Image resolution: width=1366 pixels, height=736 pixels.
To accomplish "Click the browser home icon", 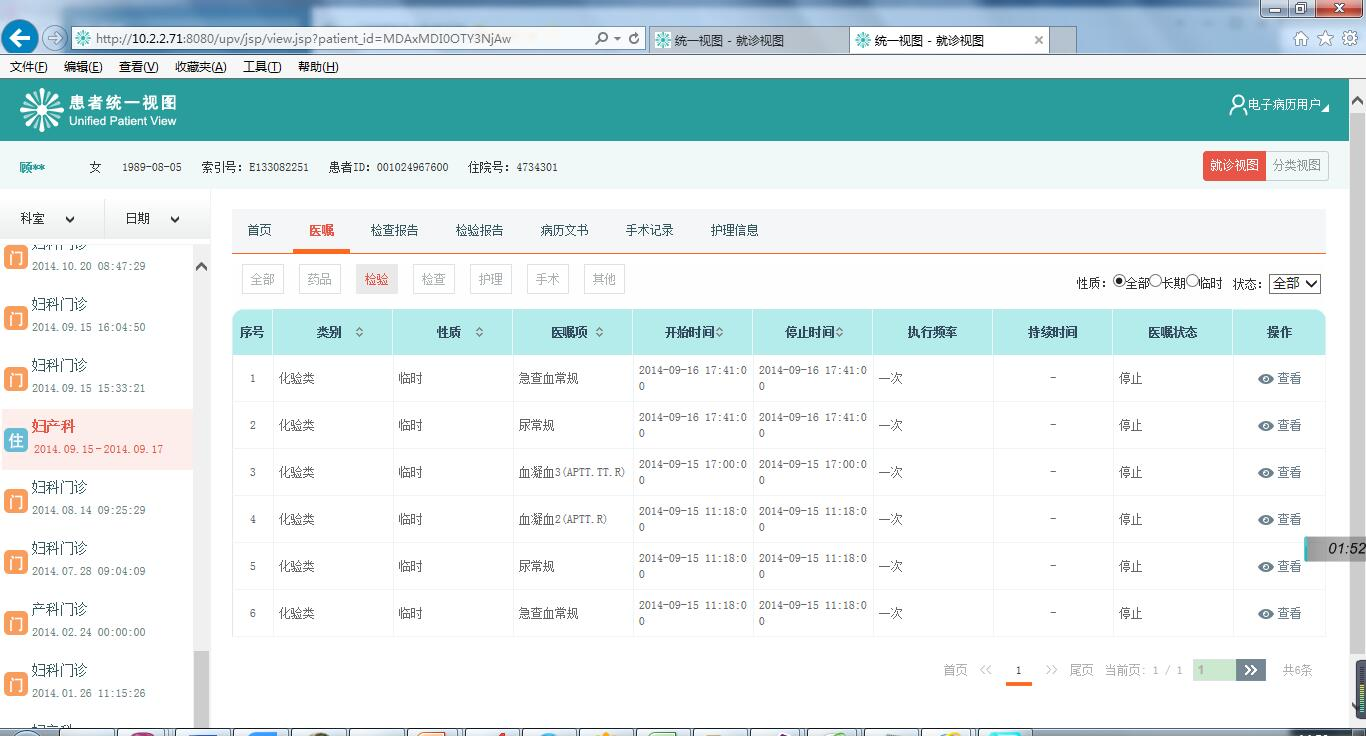I will click(x=1301, y=39).
